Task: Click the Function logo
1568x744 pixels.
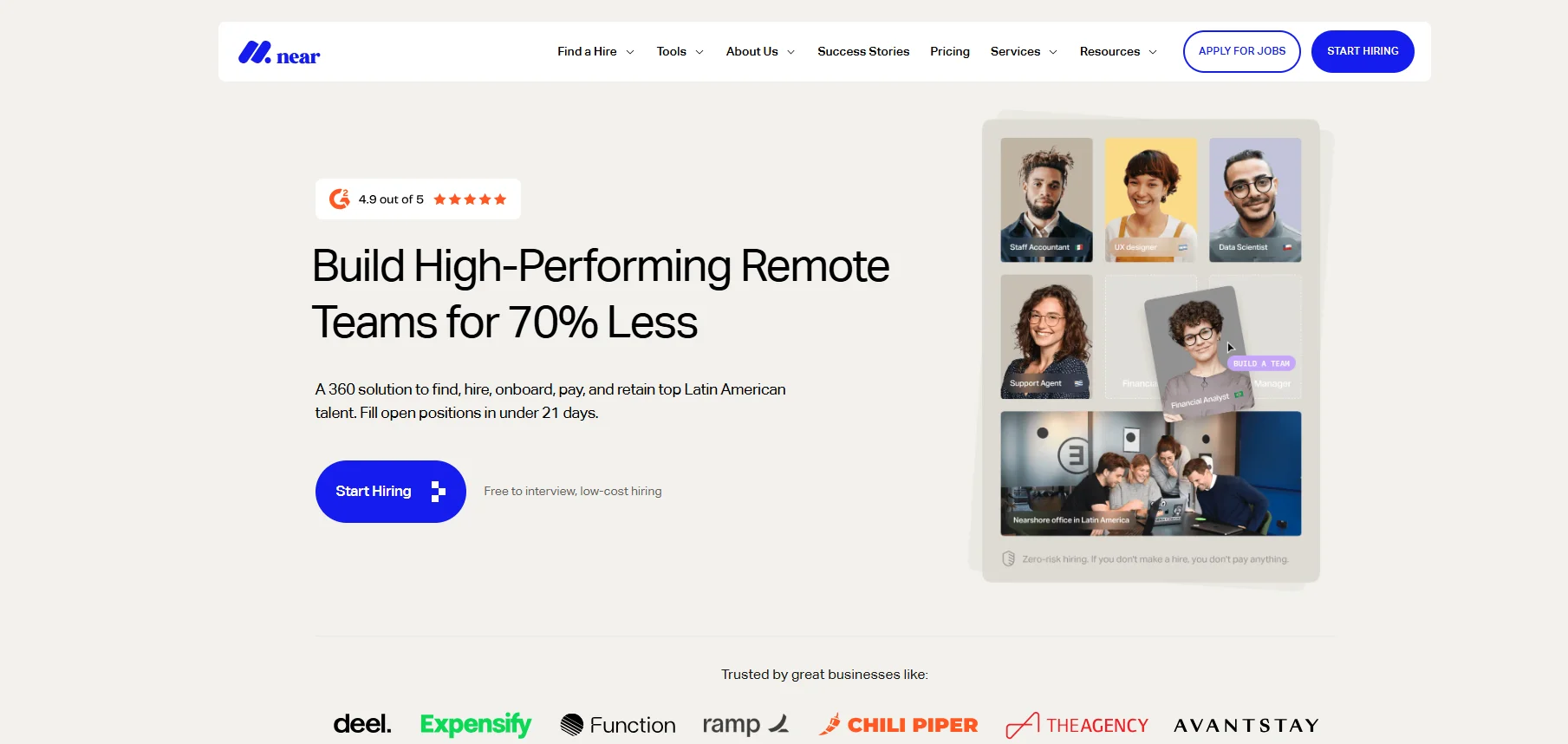Action: [618, 725]
